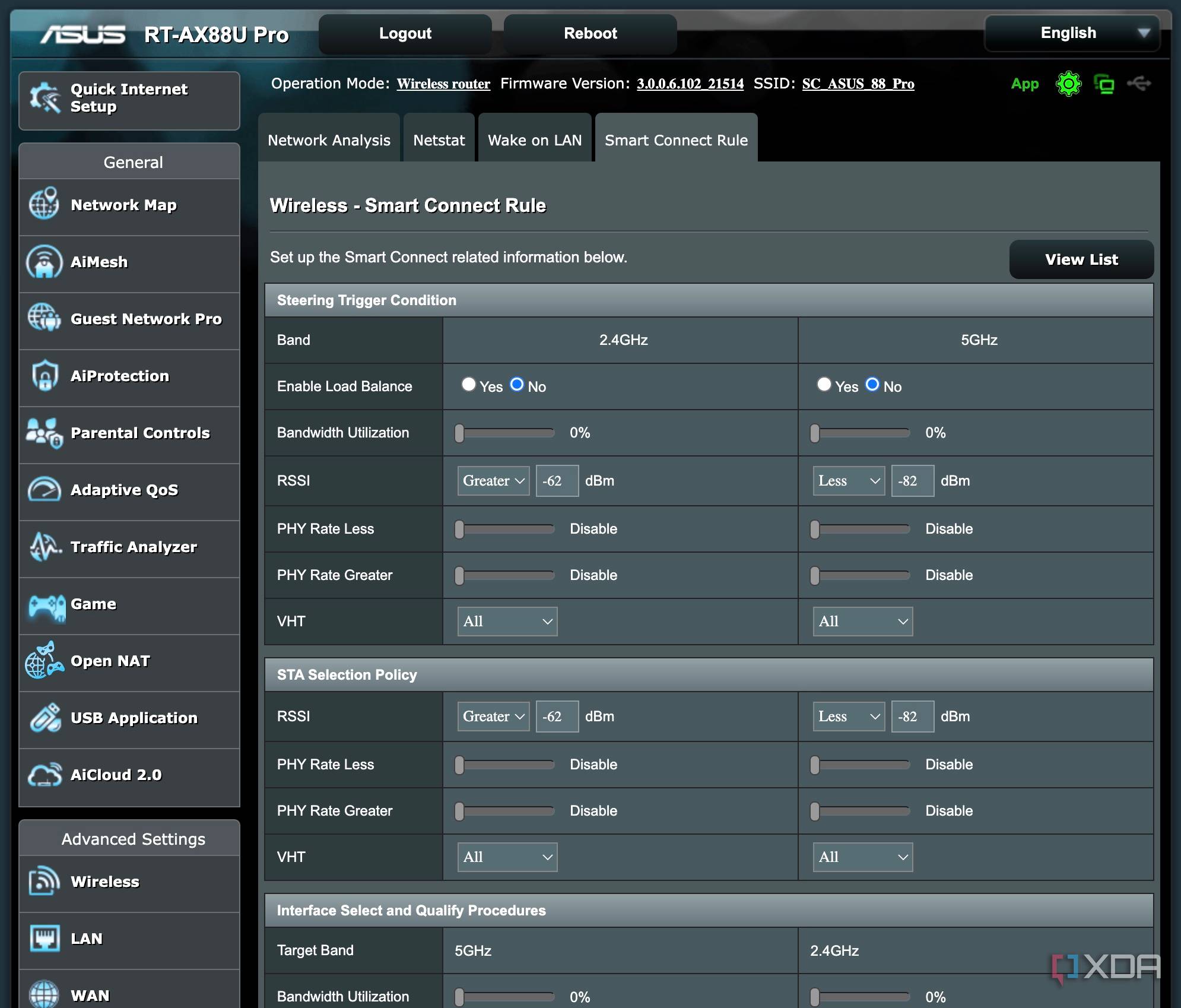This screenshot has height=1008, width=1181.
Task: Click 2.4GHz STA Selection RSSI -62 field
Action: tap(557, 717)
